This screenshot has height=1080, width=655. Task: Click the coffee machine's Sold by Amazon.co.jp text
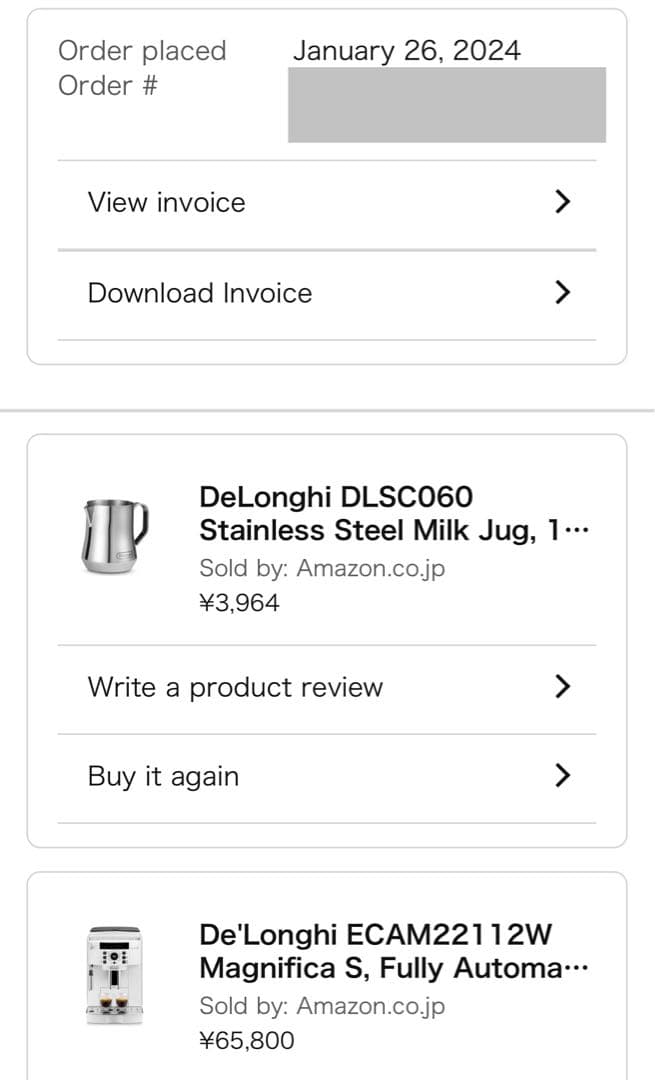click(322, 1006)
